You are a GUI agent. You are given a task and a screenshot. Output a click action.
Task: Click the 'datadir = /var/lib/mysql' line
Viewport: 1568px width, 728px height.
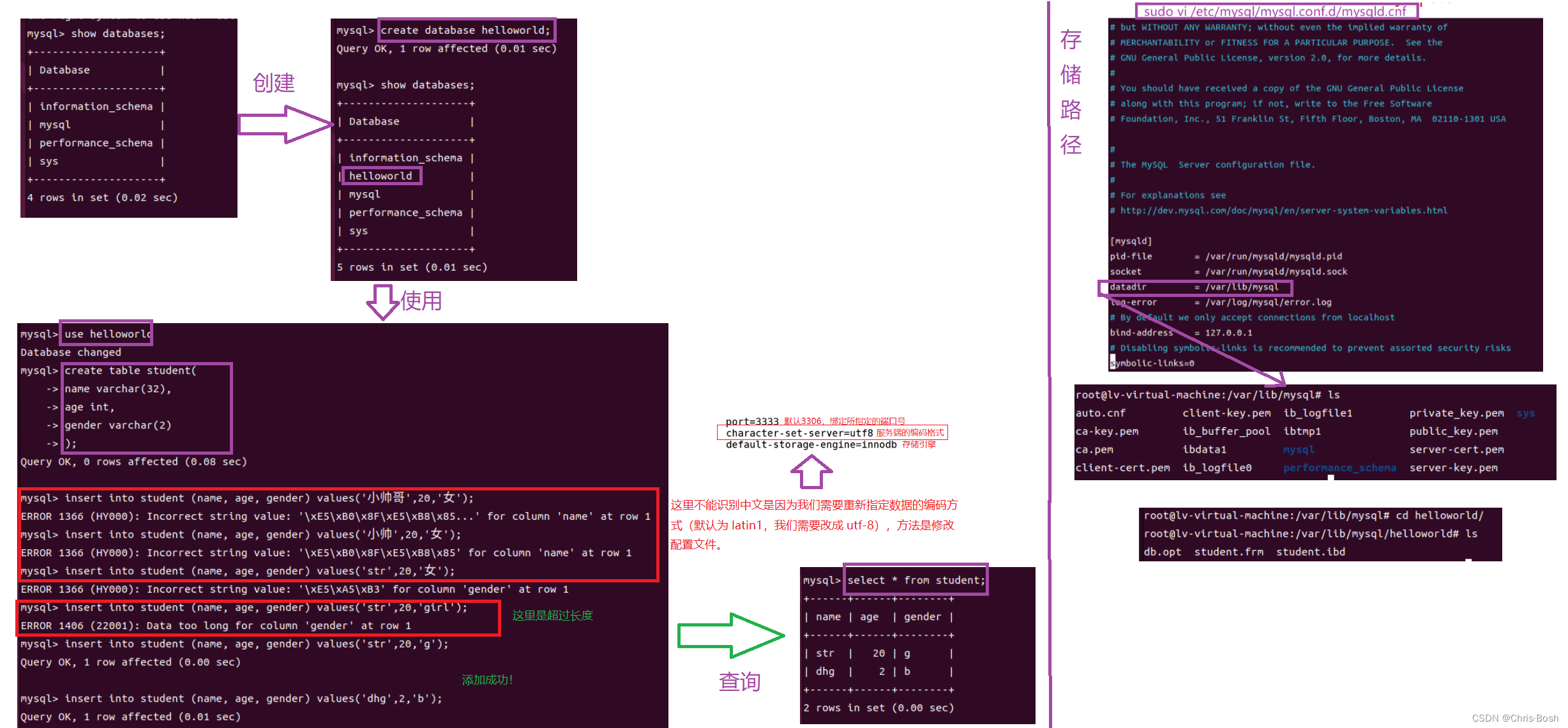tap(1195, 287)
